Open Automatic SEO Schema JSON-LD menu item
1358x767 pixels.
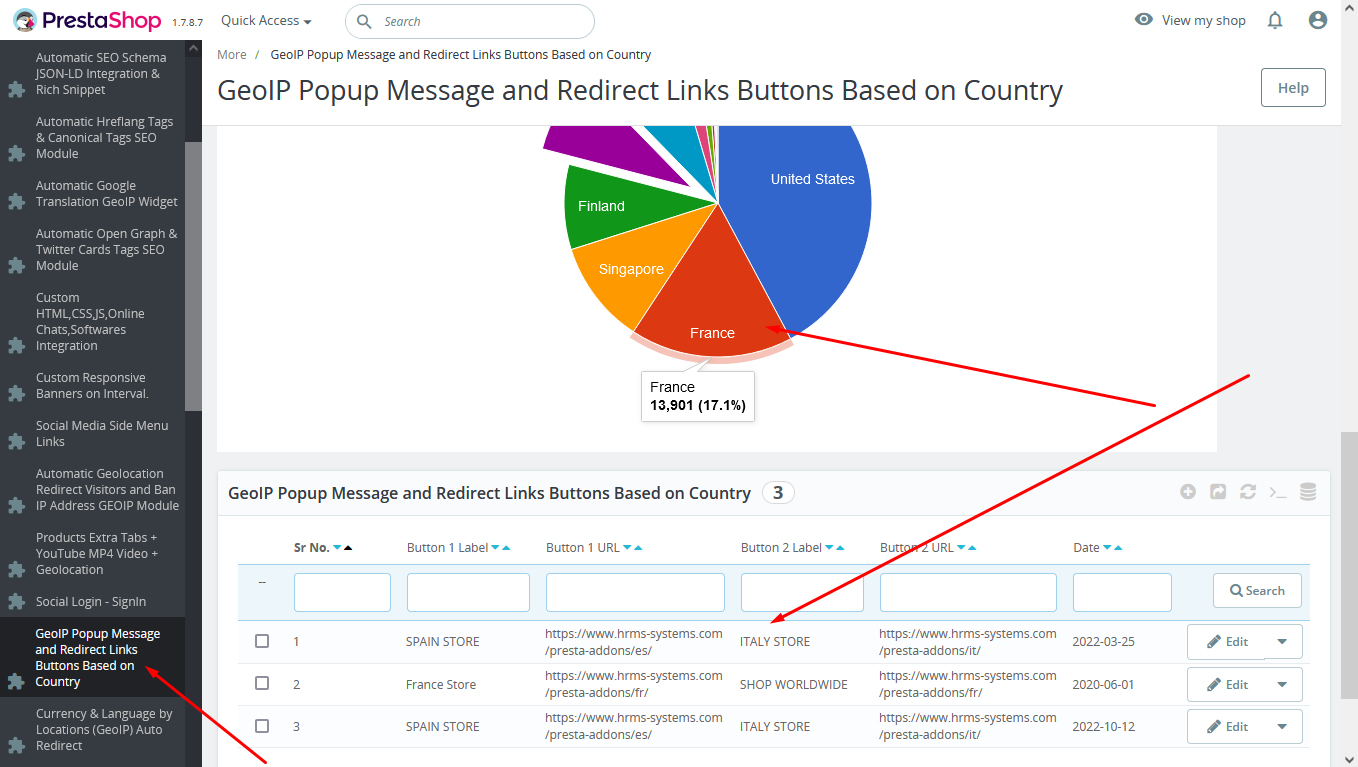(x=100, y=73)
